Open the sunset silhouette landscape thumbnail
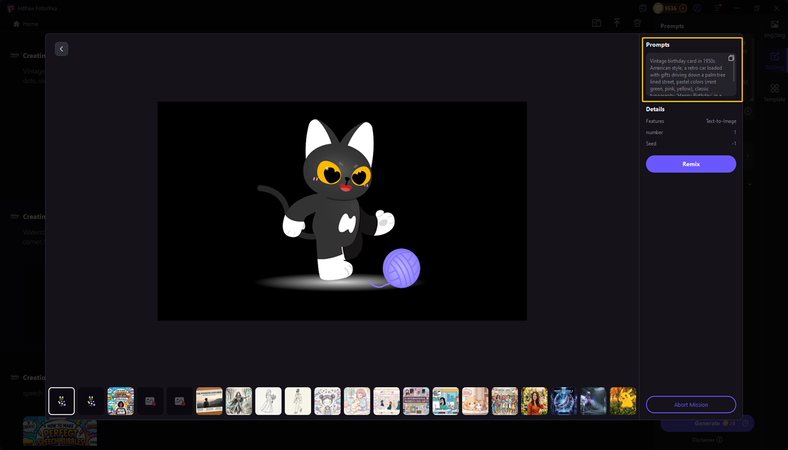 tap(209, 401)
